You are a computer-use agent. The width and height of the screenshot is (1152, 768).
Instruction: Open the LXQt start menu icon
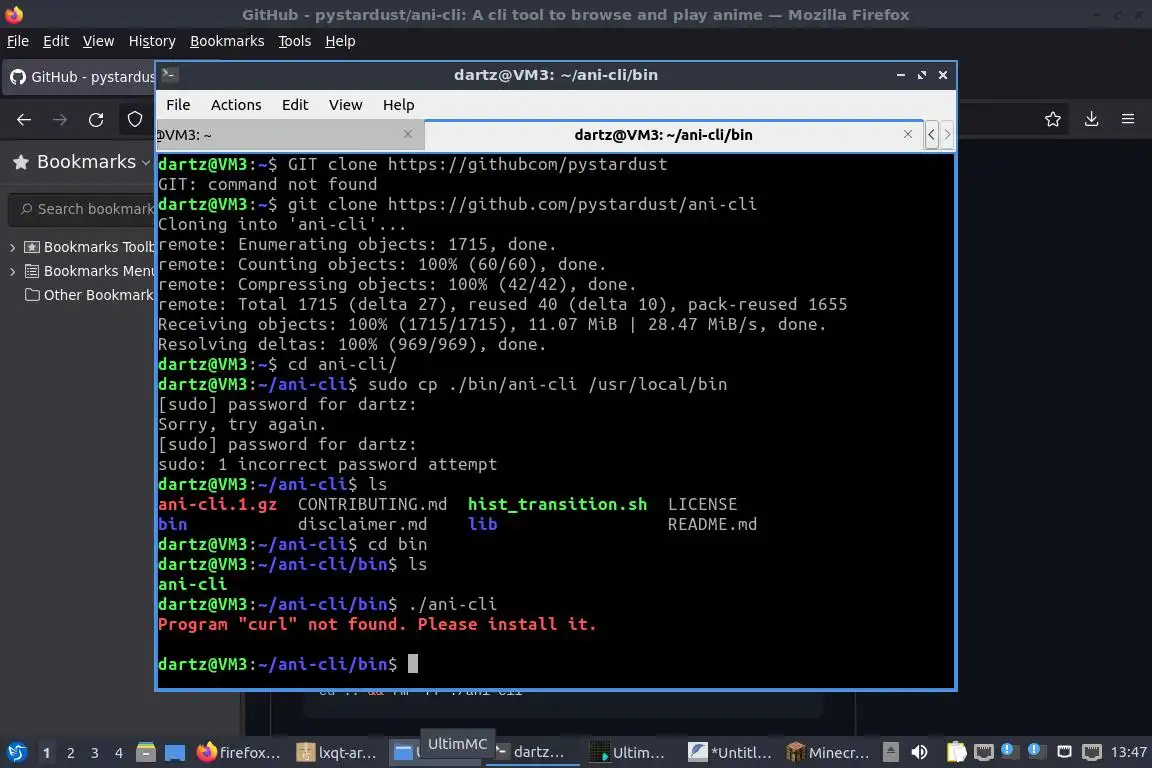16,752
